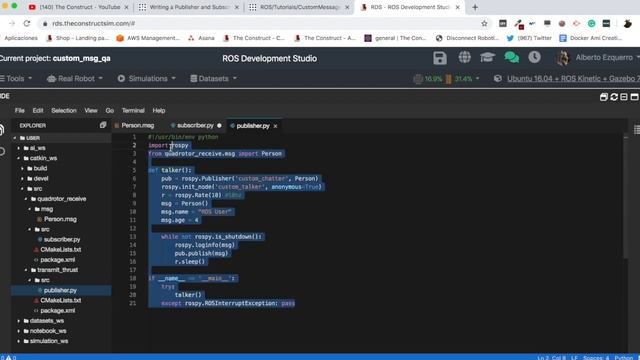This screenshot has width=640, height=360.
Task: Open the Twitter bookmark
Action: click(x=529, y=38)
